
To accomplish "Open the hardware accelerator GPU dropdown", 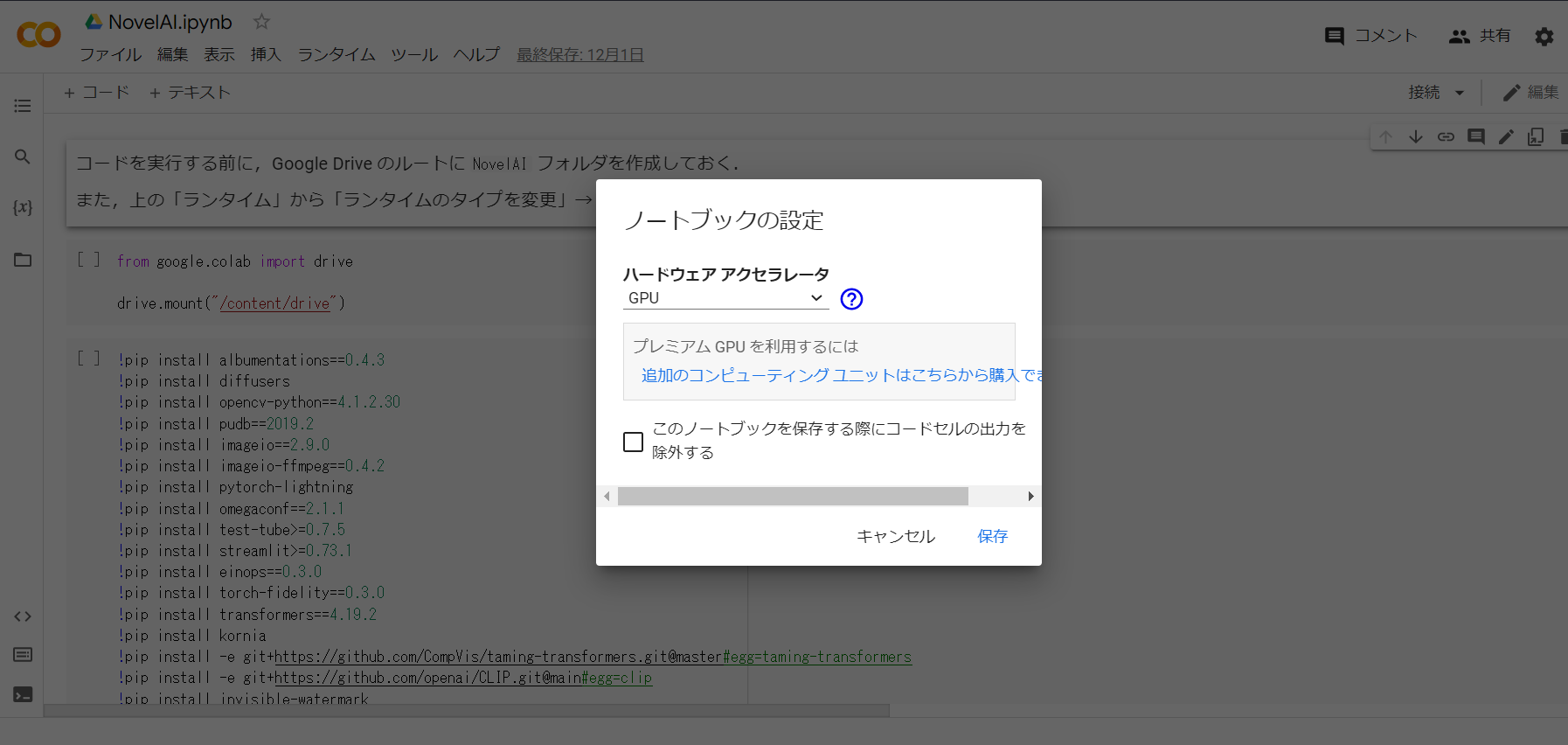I will coord(725,298).
